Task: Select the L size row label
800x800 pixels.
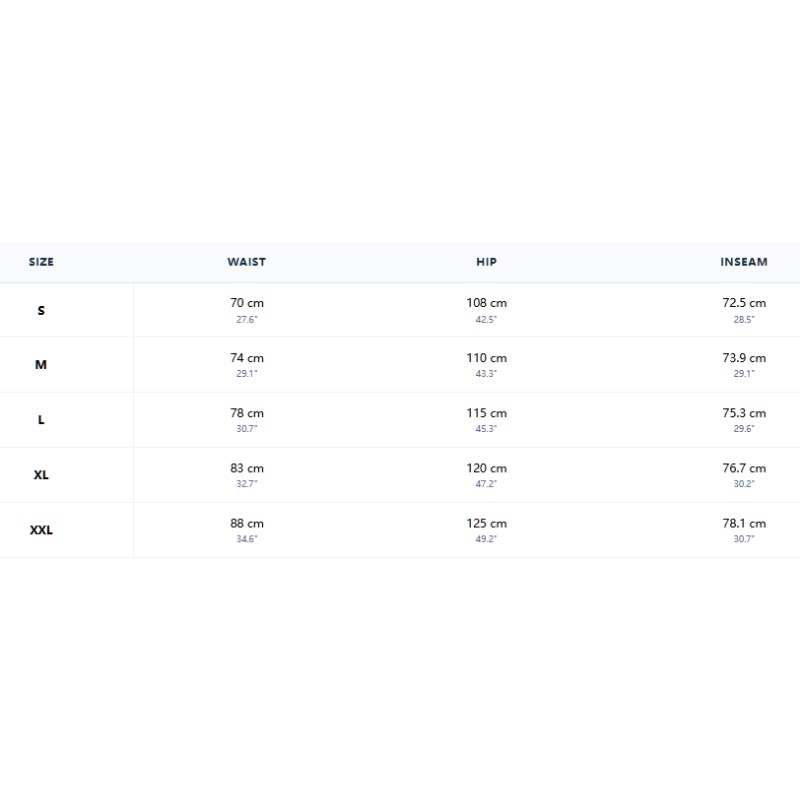Action: pyautogui.click(x=41, y=420)
